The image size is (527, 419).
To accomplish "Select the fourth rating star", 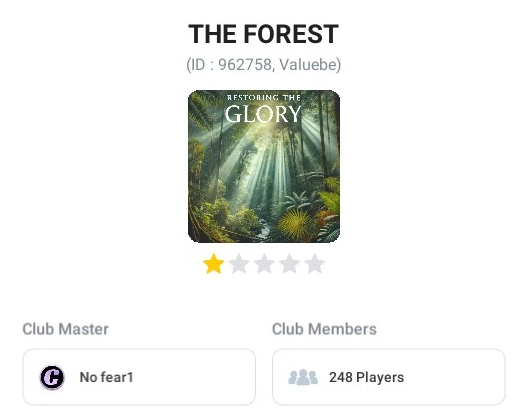I will click(x=289, y=264).
